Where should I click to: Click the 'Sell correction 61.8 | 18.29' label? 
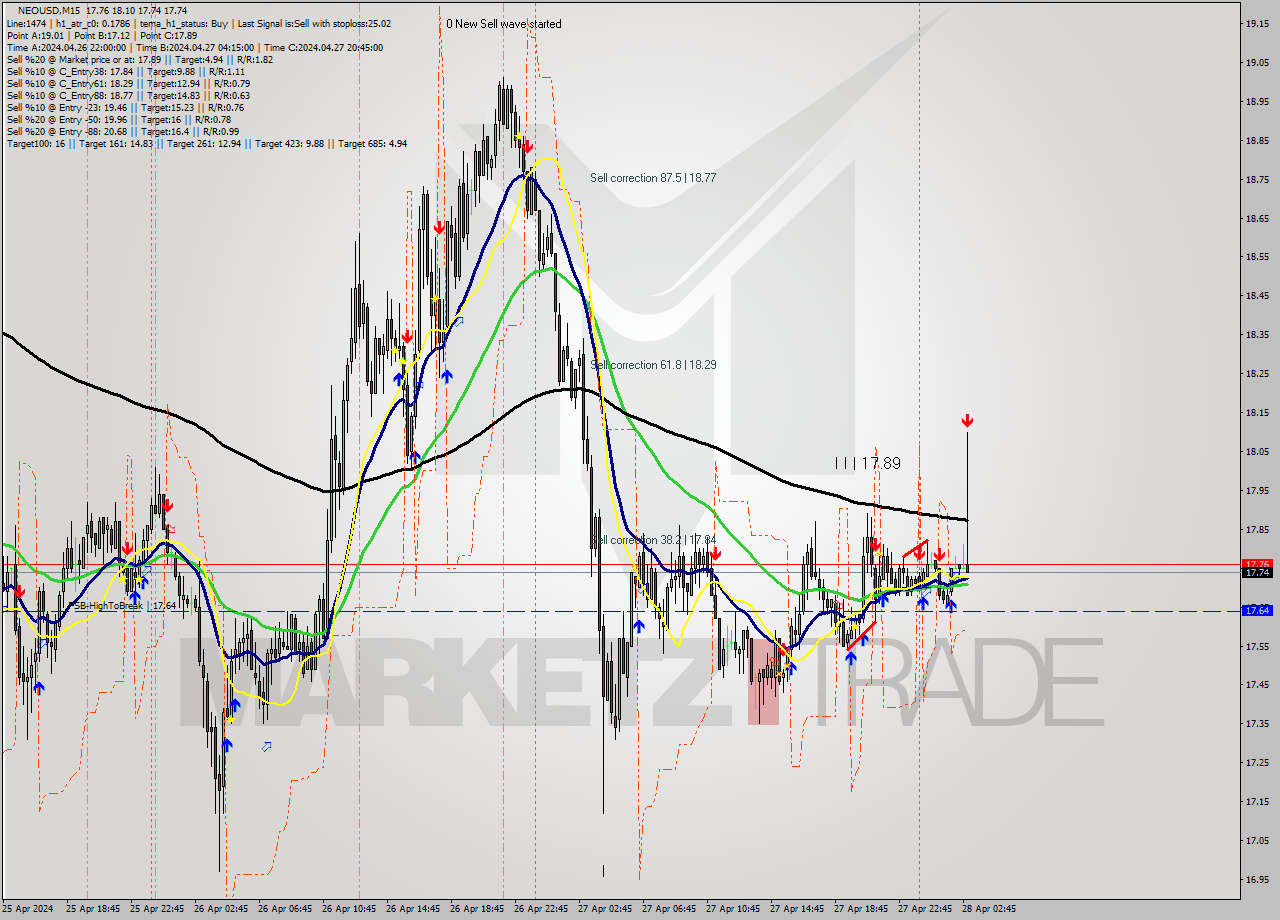652,365
